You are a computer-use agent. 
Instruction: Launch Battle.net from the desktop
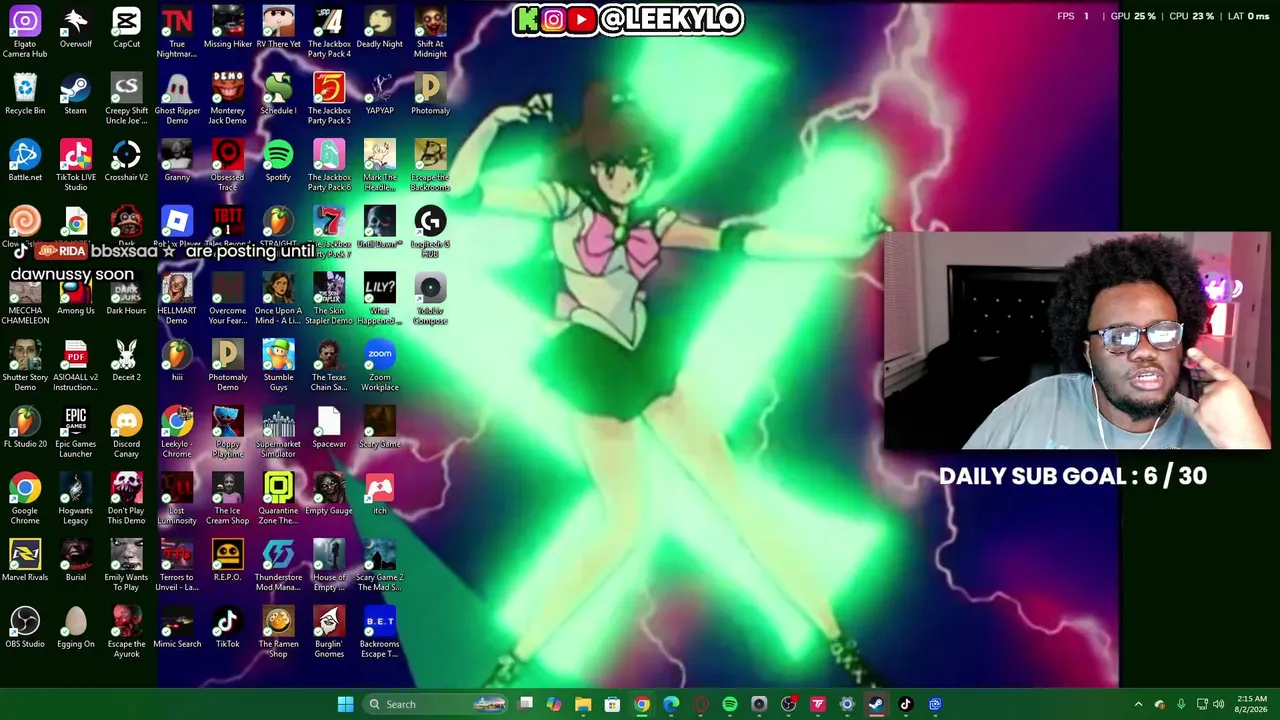click(25, 162)
